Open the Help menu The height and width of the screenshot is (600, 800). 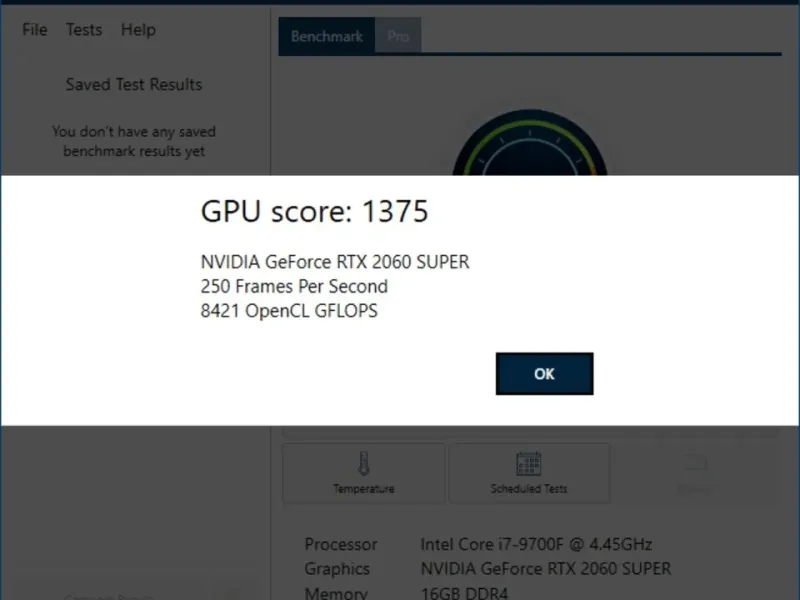coord(138,30)
